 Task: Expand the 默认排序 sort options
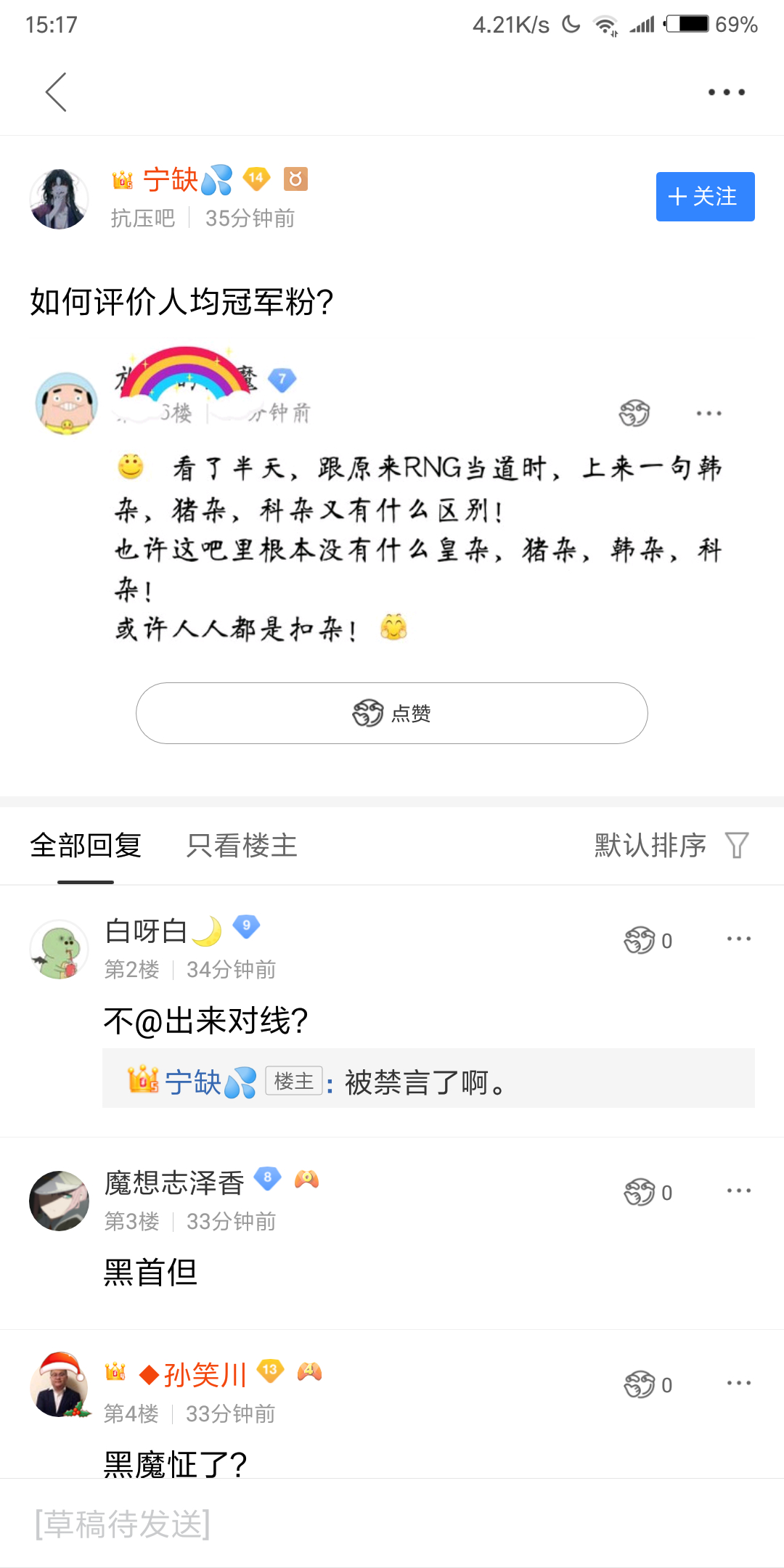pos(650,845)
